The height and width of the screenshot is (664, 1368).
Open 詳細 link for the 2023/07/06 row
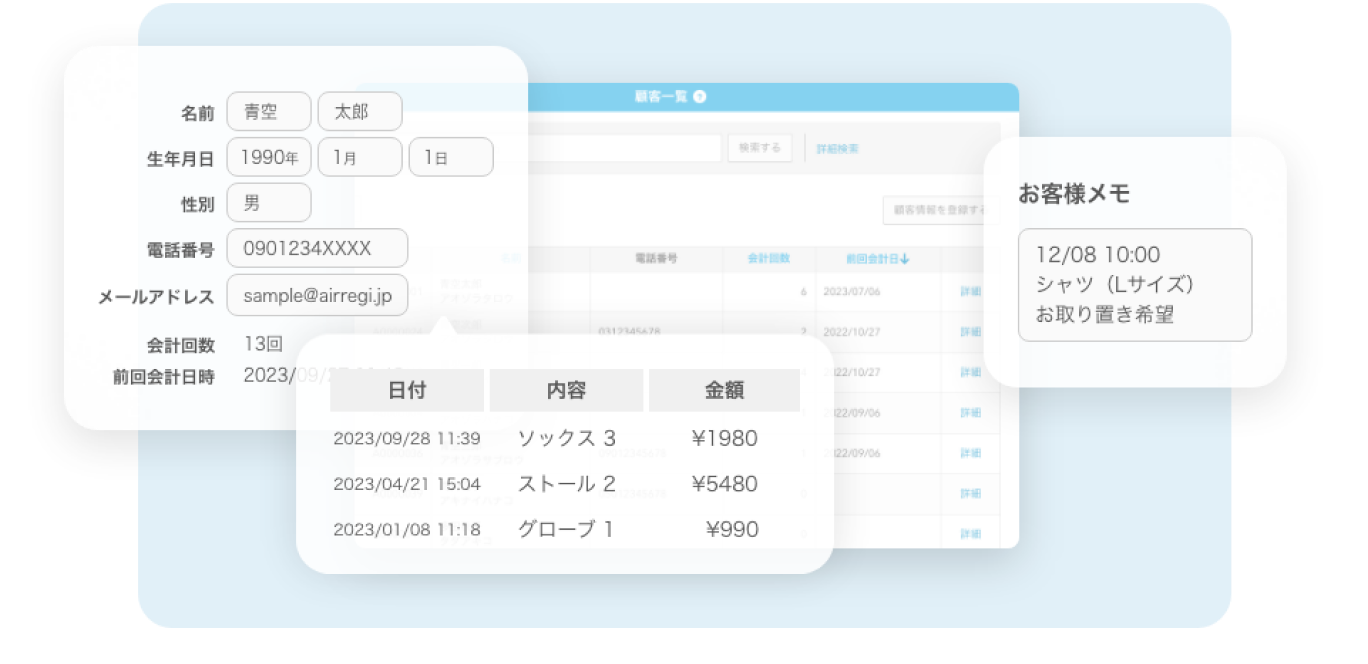coord(970,291)
